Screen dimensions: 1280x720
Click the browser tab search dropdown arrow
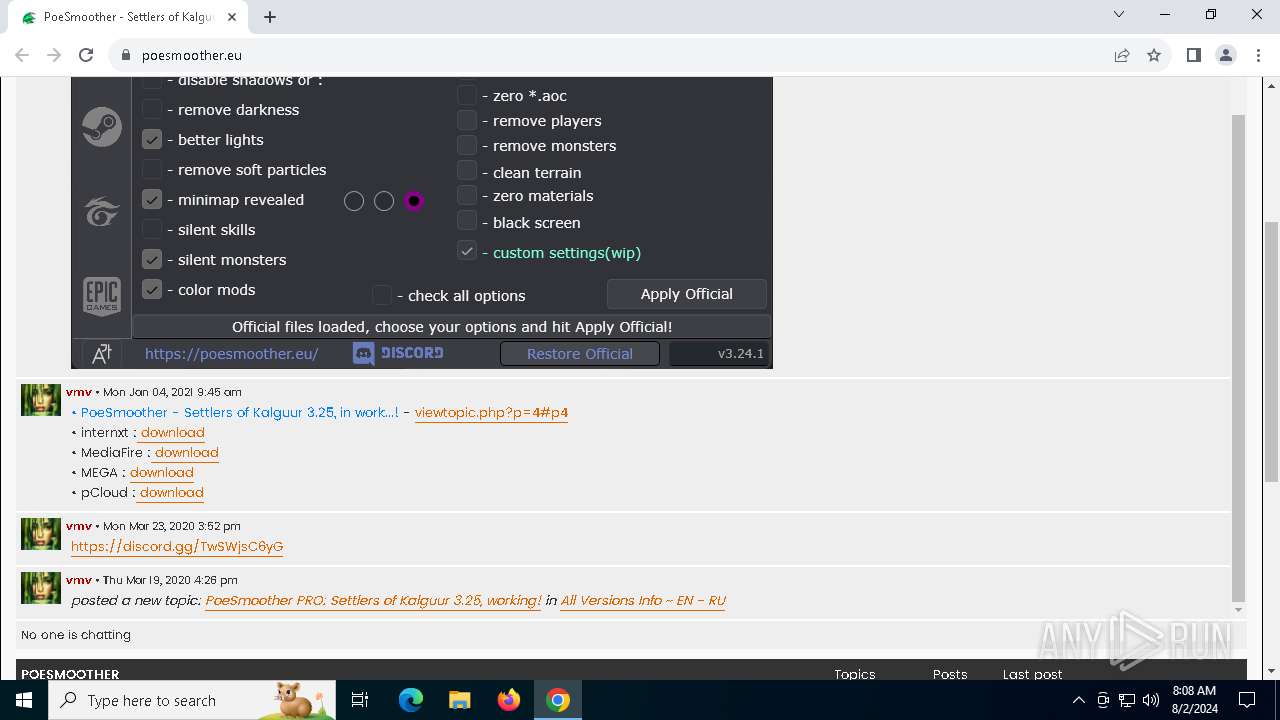click(x=1119, y=15)
